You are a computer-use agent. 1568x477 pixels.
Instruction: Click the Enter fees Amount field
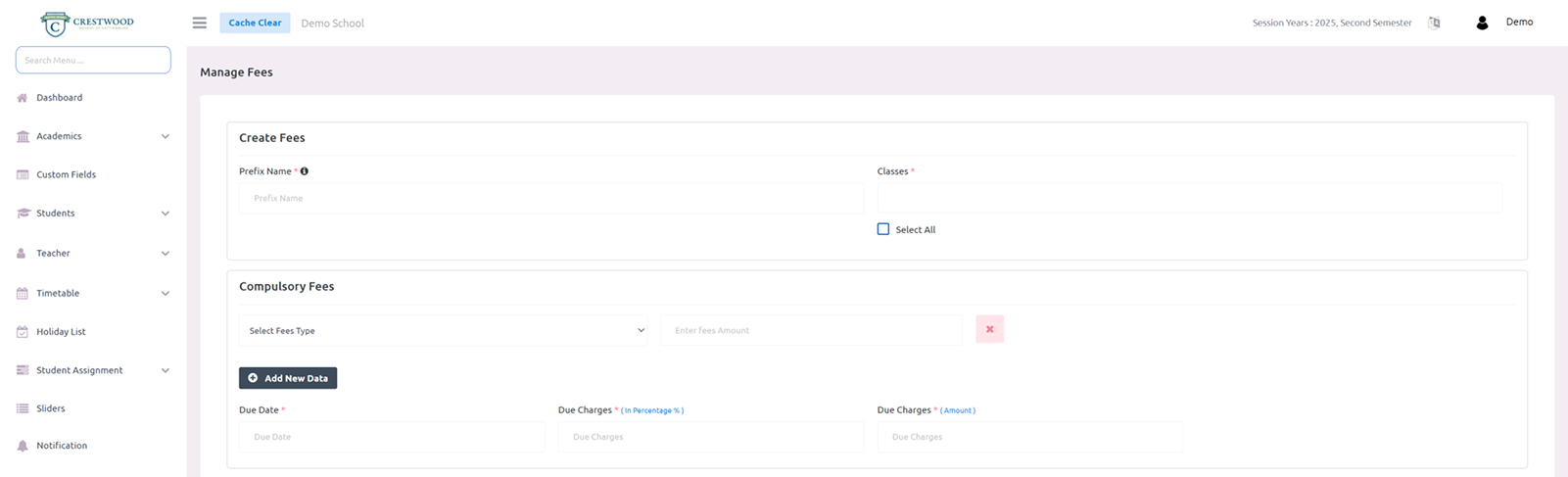pos(811,330)
